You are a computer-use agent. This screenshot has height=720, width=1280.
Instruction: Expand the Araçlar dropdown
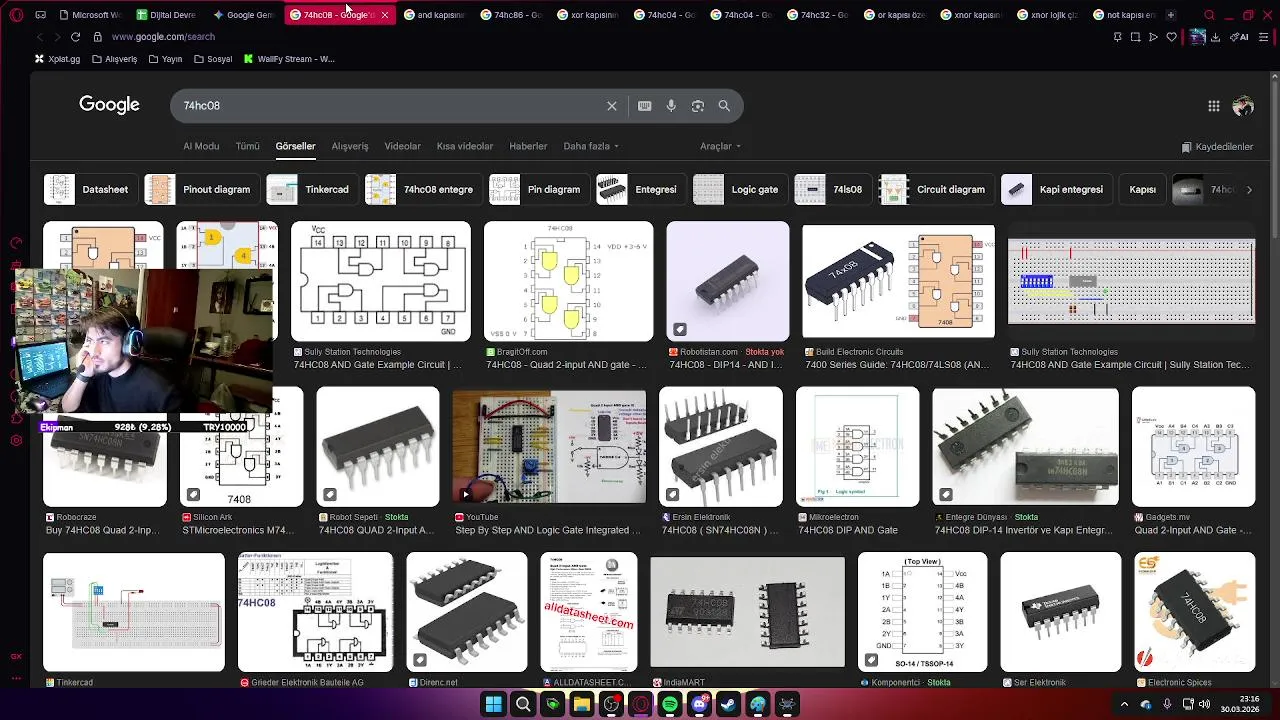click(x=720, y=146)
